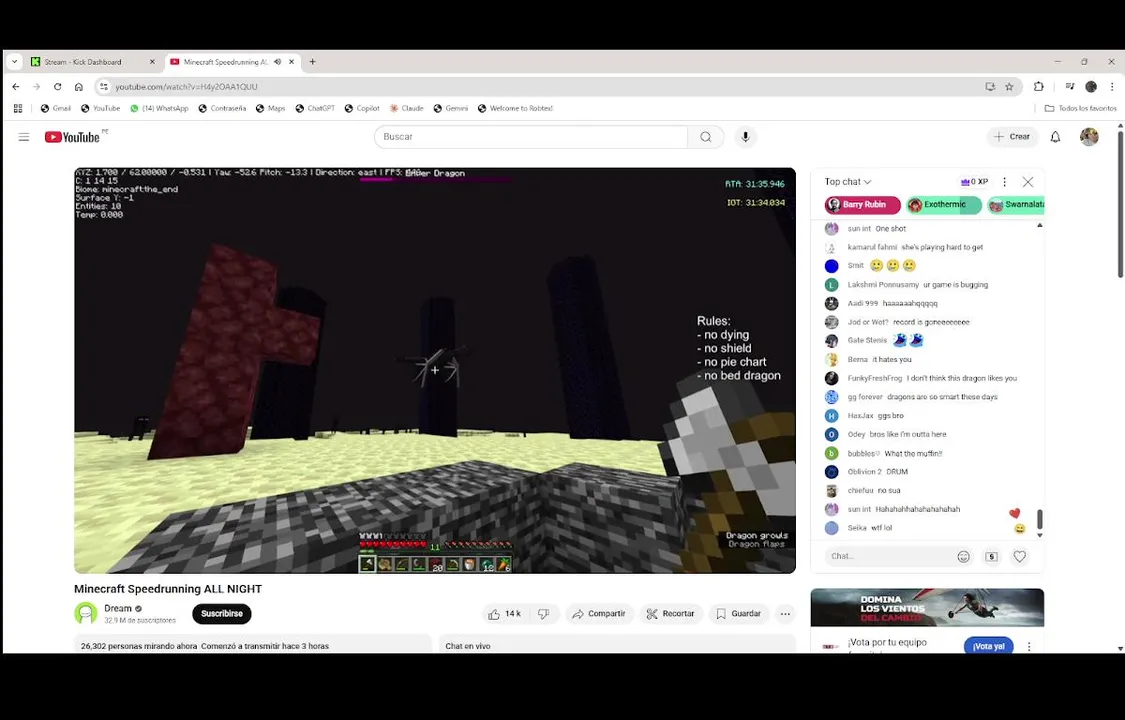Open Barry Rubin pinned chat chip

(x=862, y=205)
